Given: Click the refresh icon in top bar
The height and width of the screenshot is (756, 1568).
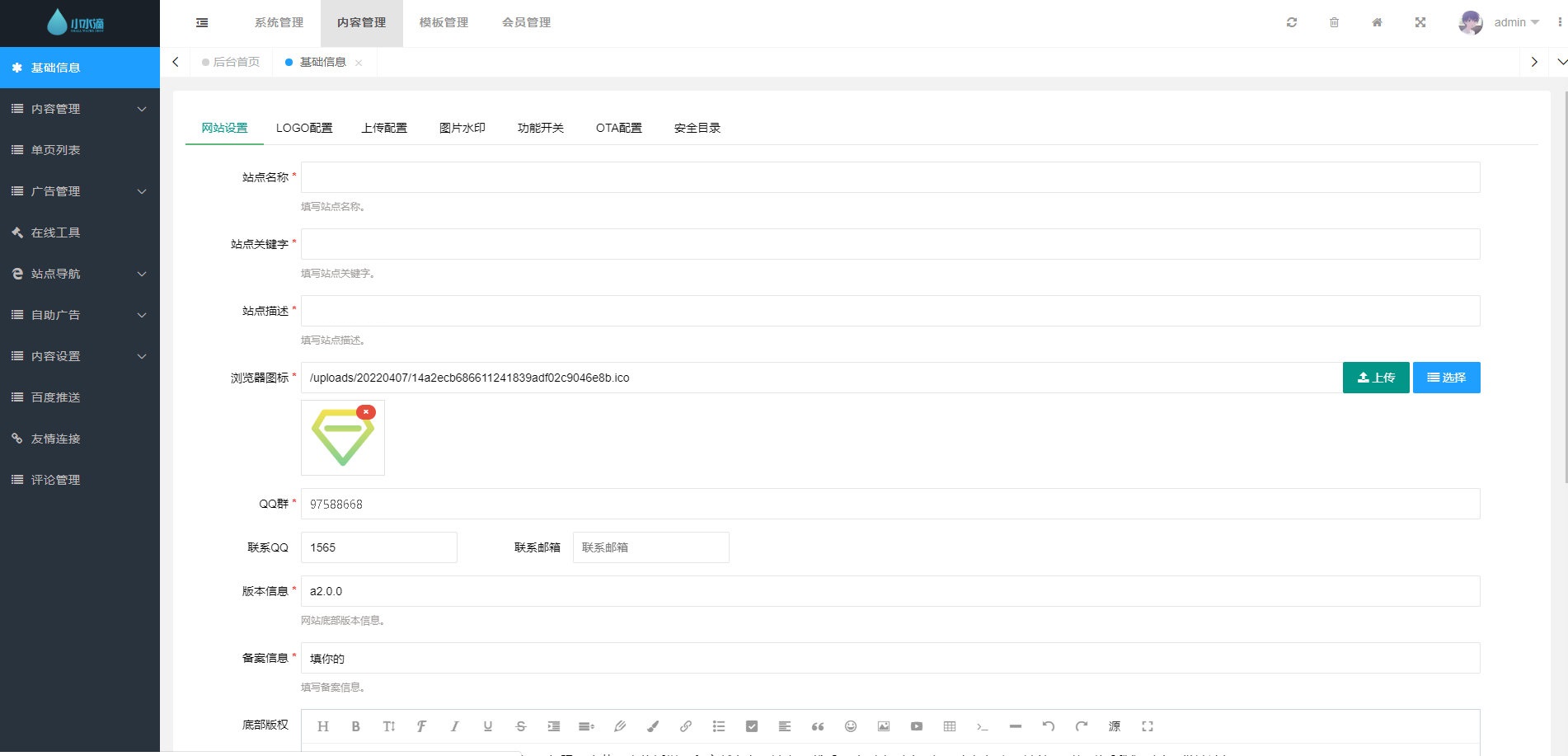Looking at the screenshot, I should [1292, 22].
